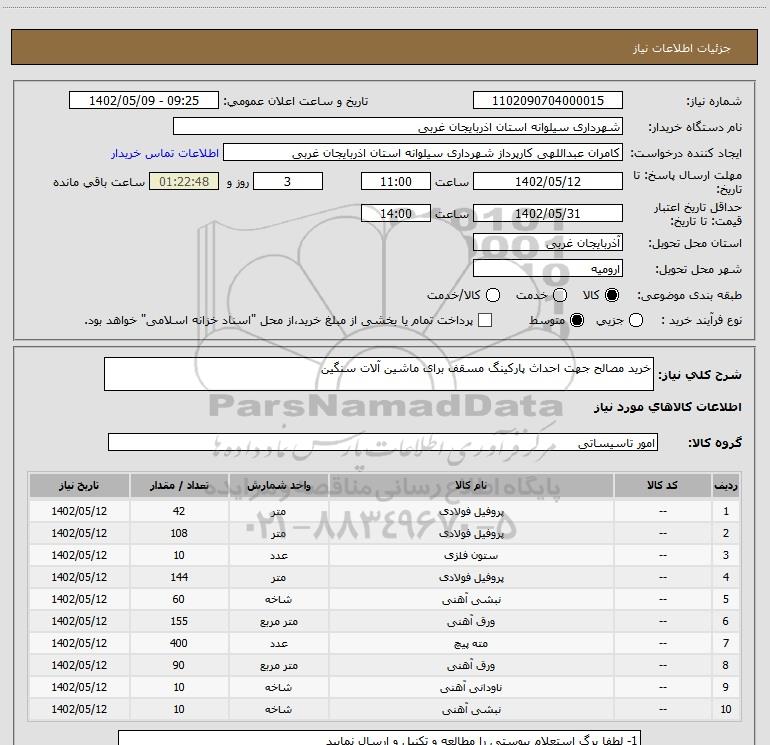
Task: Click the گروه کالا field امور تاسیساتی
Action: [x=383, y=442]
